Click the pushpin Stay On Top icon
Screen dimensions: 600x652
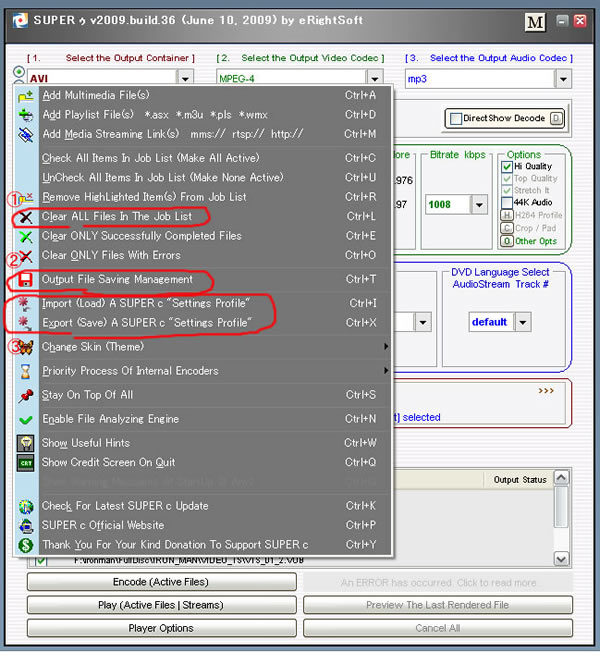26,395
